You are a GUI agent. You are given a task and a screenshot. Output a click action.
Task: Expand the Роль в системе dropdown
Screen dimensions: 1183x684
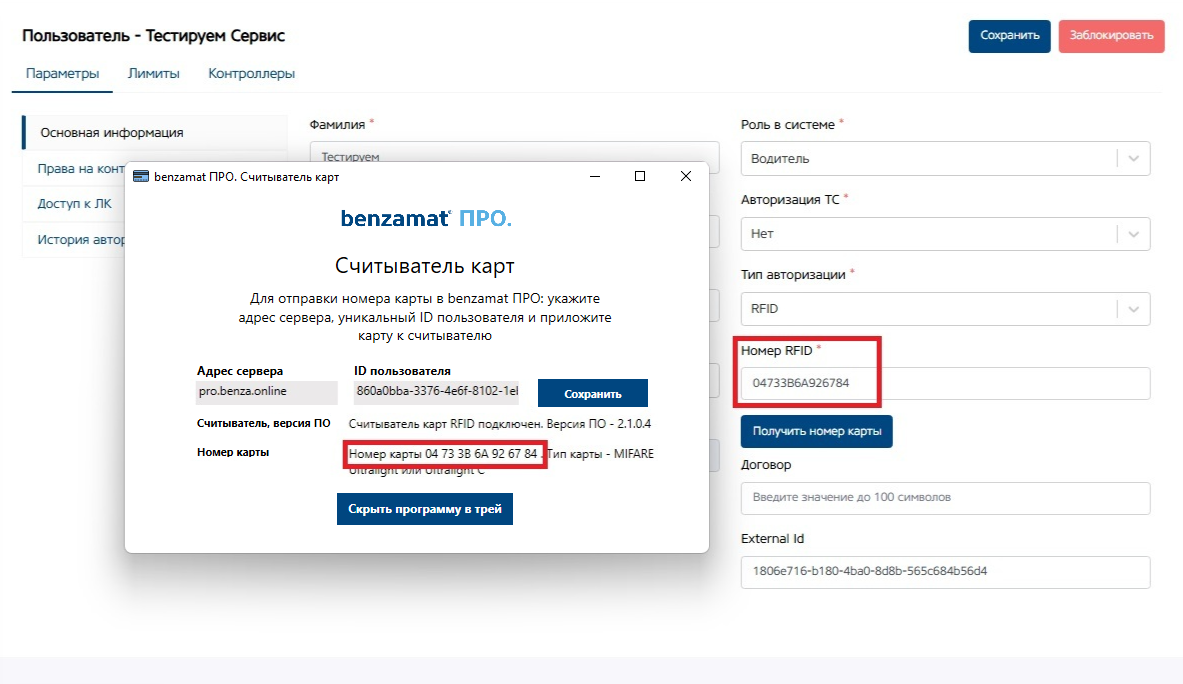[x=945, y=158]
